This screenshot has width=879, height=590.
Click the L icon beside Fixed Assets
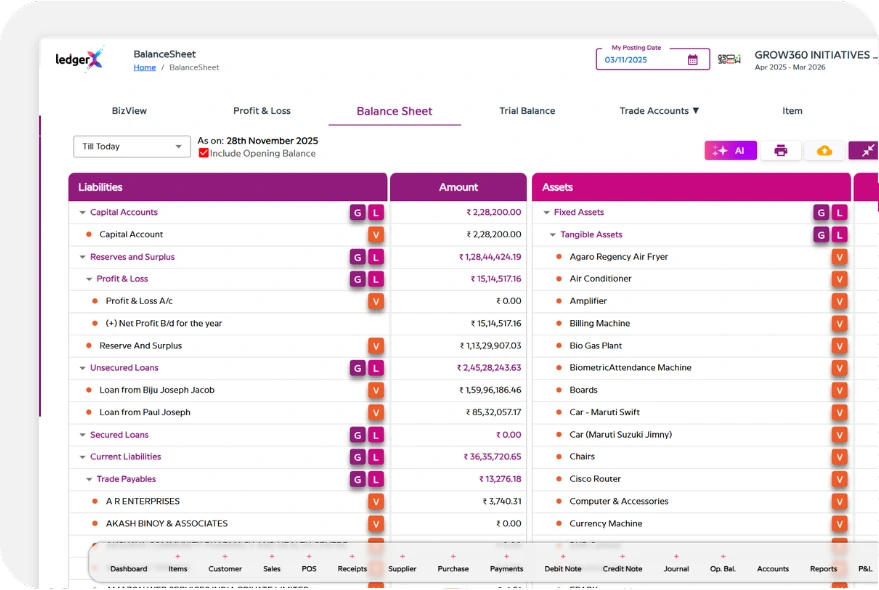[840, 212]
